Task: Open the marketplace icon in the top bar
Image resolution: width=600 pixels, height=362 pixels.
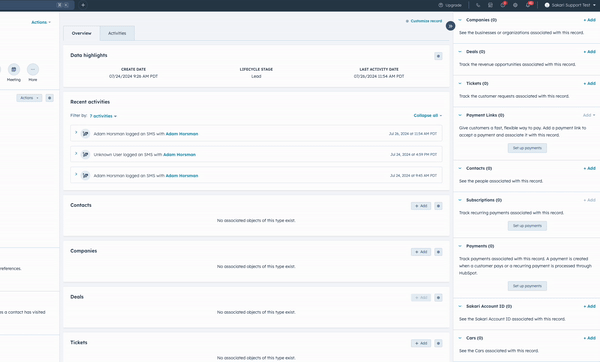Action: pyautogui.click(x=490, y=5)
